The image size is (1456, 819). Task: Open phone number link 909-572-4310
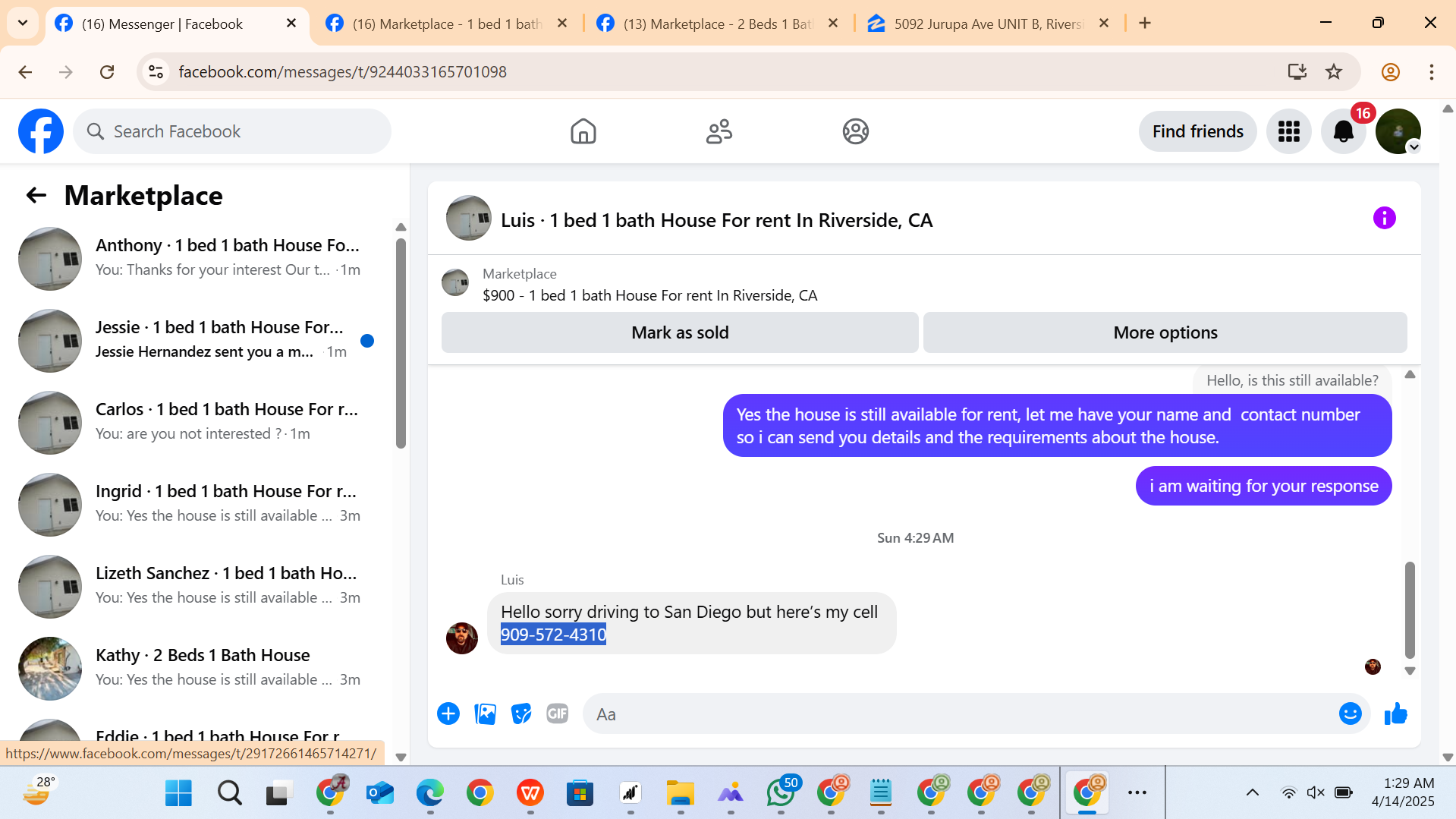[x=553, y=635]
